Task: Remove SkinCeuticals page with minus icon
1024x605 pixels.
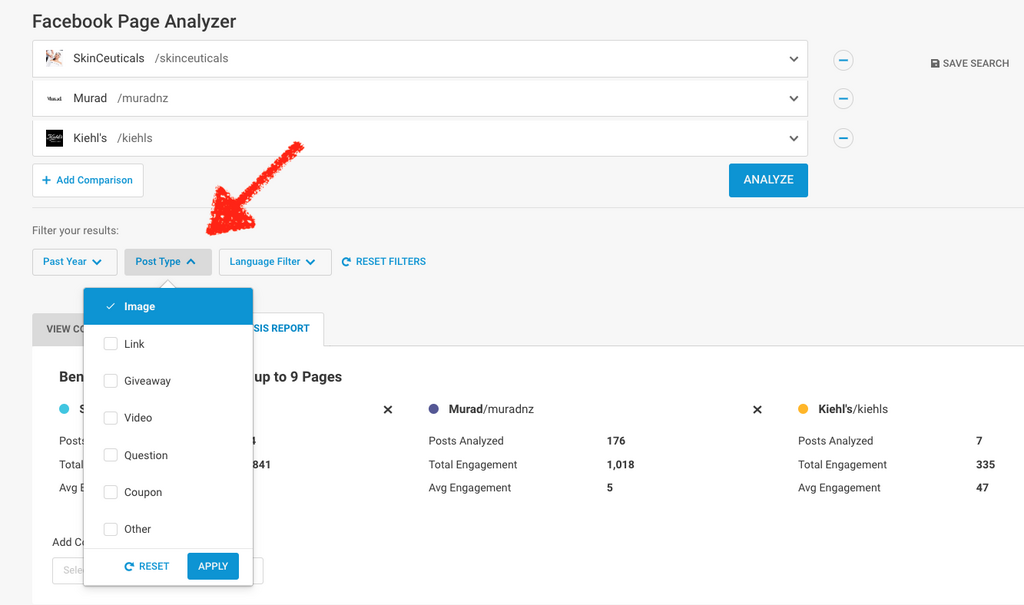Action: 843,60
